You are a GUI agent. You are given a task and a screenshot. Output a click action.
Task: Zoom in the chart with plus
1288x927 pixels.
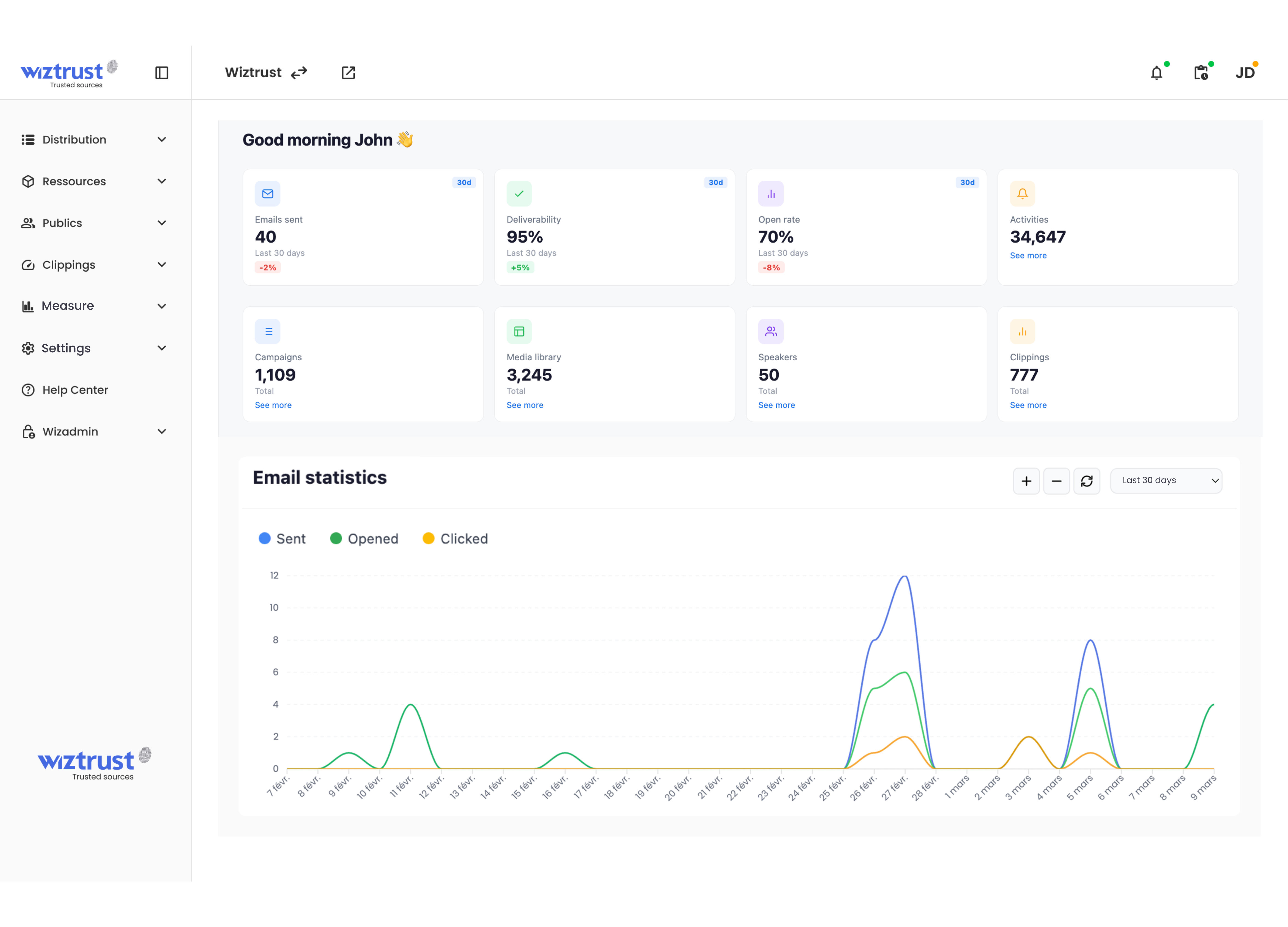[1026, 481]
